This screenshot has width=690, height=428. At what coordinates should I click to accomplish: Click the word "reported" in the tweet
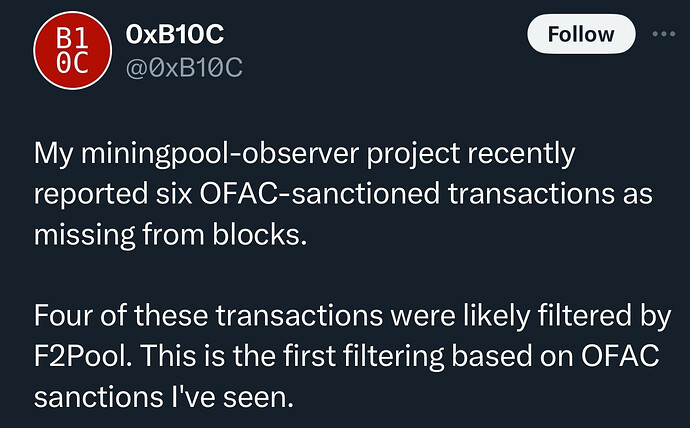coord(86,193)
